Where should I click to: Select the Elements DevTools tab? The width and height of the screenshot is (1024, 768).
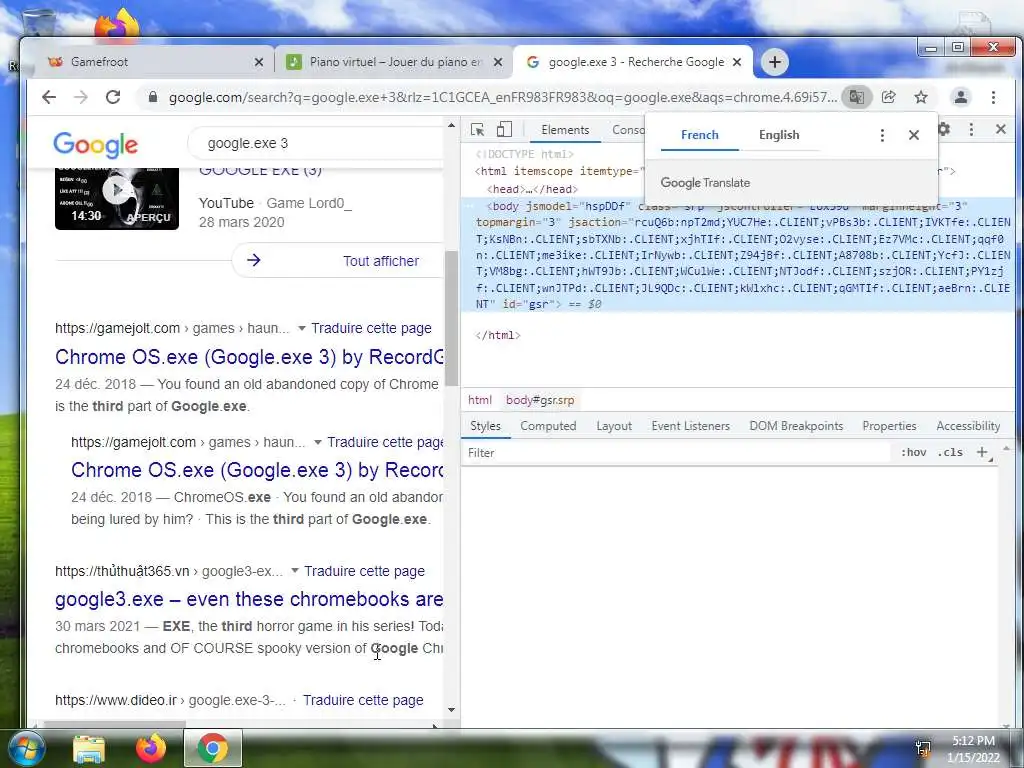[x=565, y=130]
